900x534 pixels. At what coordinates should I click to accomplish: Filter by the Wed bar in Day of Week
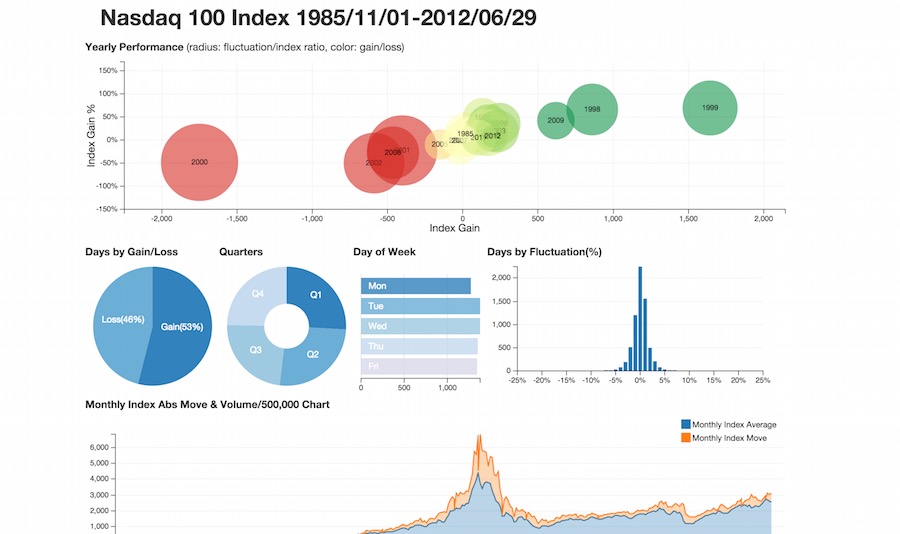[420, 326]
